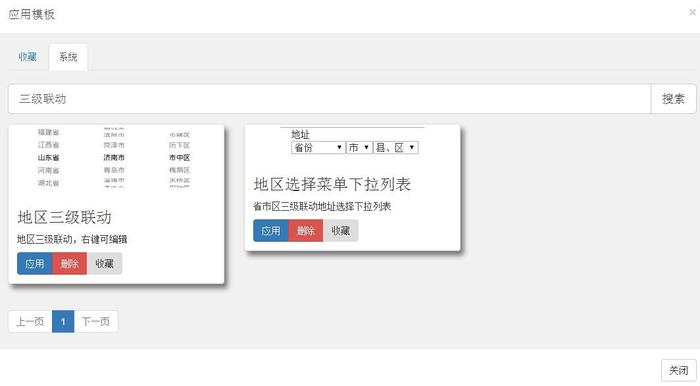Select the 系统 tab
Image resolution: width=700 pixels, height=386 pixels.
68,57
